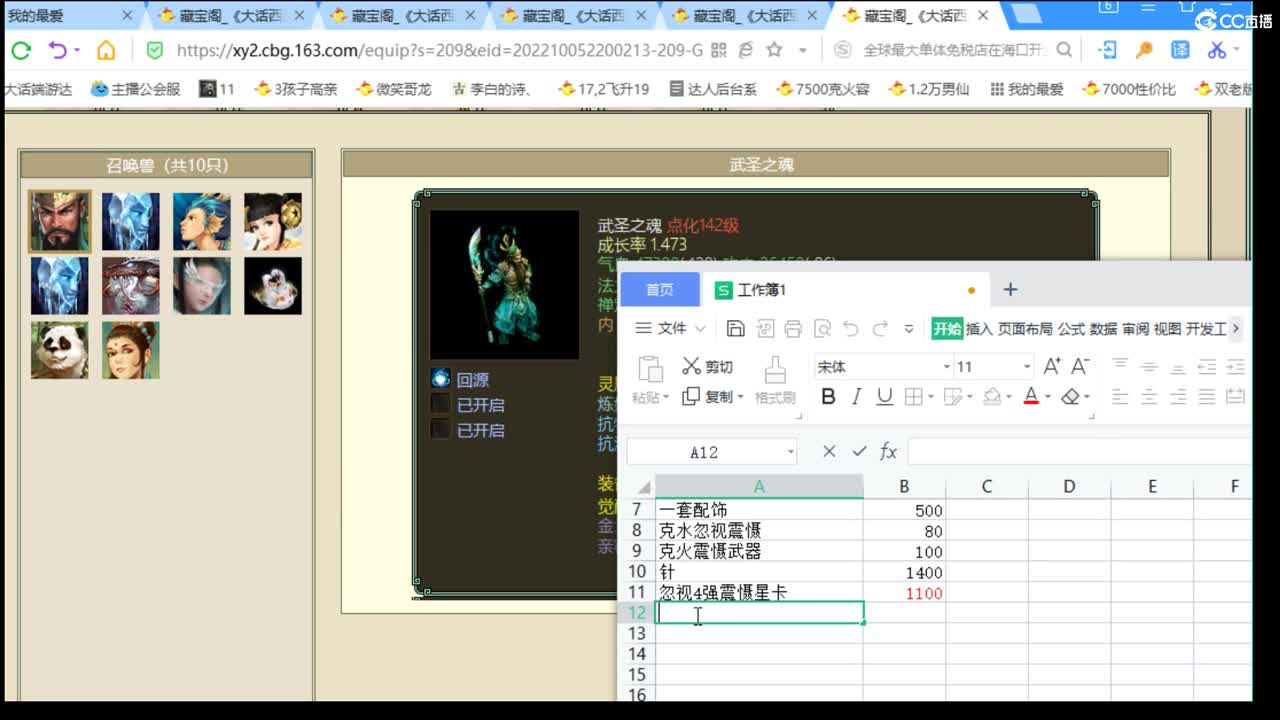Click the Fill Color bucket icon
The image size is (1280, 720).
pos(992,397)
